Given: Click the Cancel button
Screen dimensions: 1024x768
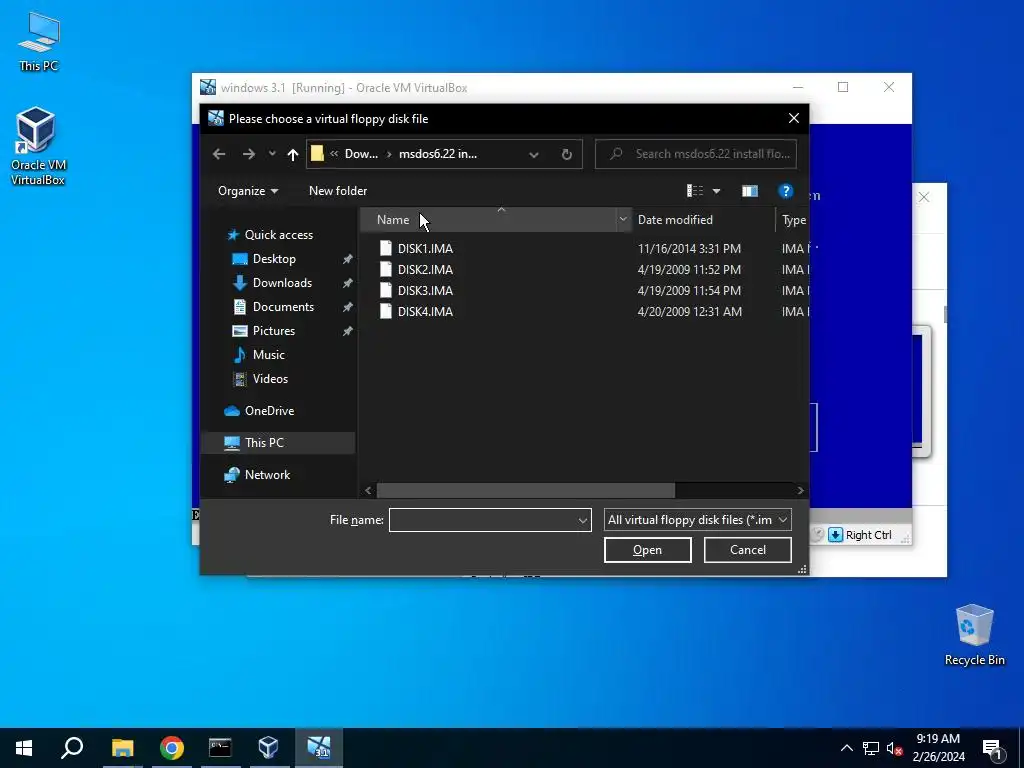Looking at the screenshot, I should coord(748,550).
